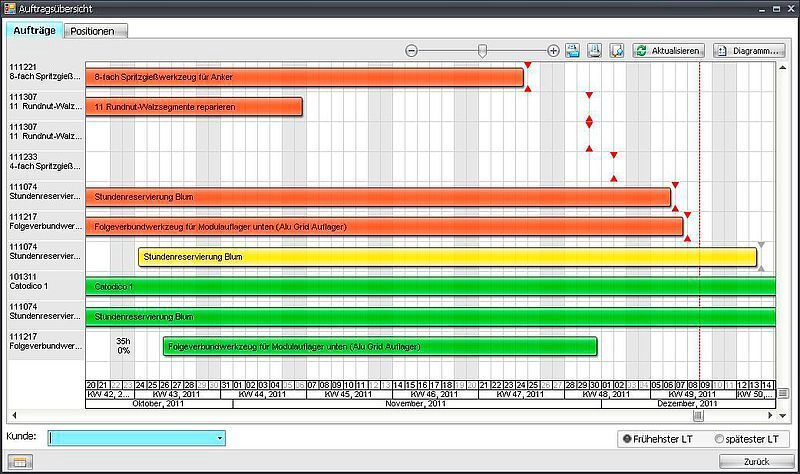
Task: Click the Auftragsübersicht window title icon
Action: click(x=10, y=8)
